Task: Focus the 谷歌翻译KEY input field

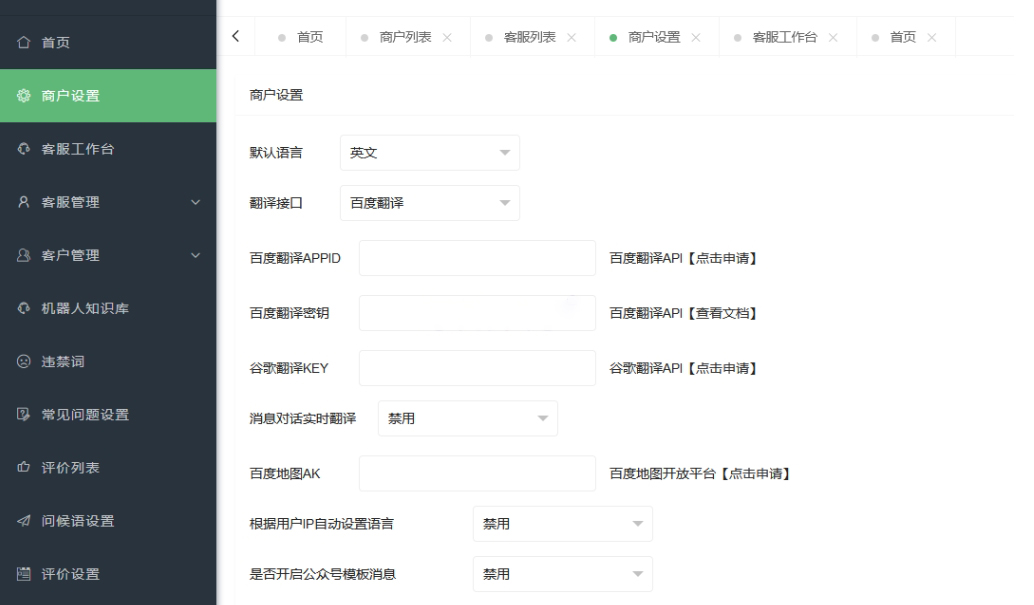Action: point(477,368)
